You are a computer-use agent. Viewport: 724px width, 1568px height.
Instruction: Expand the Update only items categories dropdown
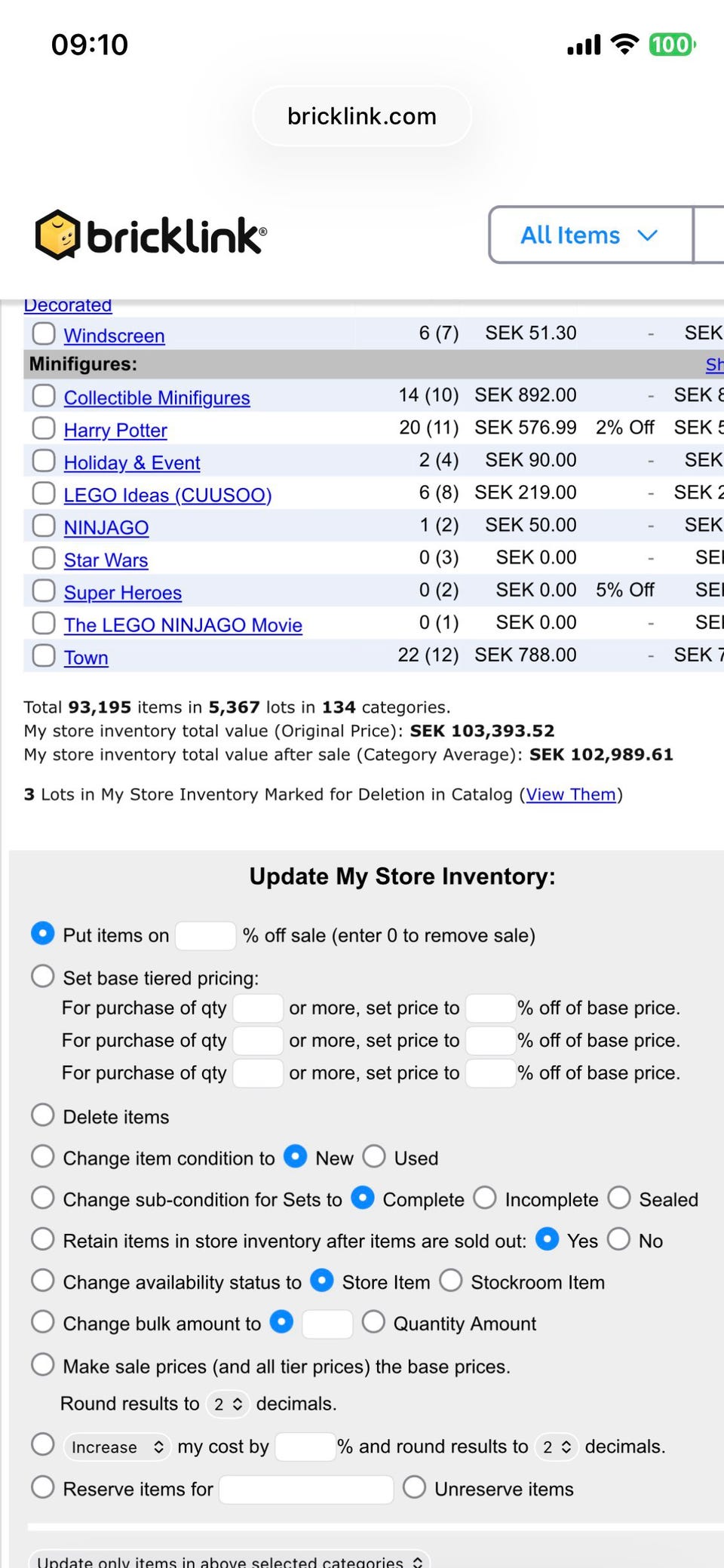tap(229, 1561)
